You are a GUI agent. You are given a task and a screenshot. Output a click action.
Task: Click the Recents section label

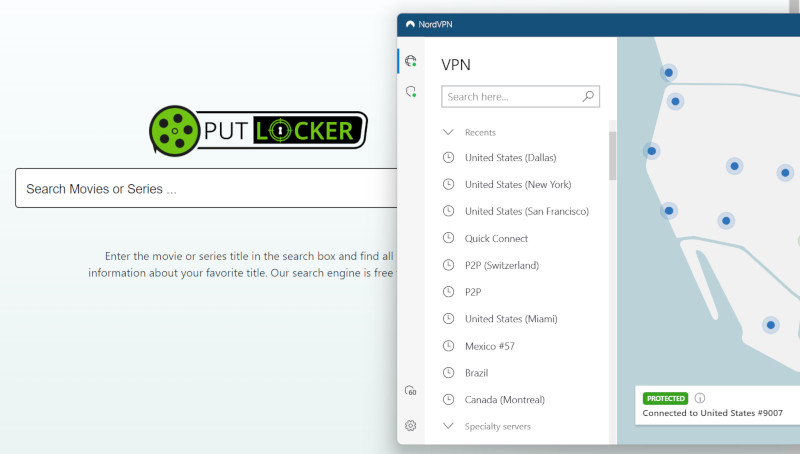[480, 133]
